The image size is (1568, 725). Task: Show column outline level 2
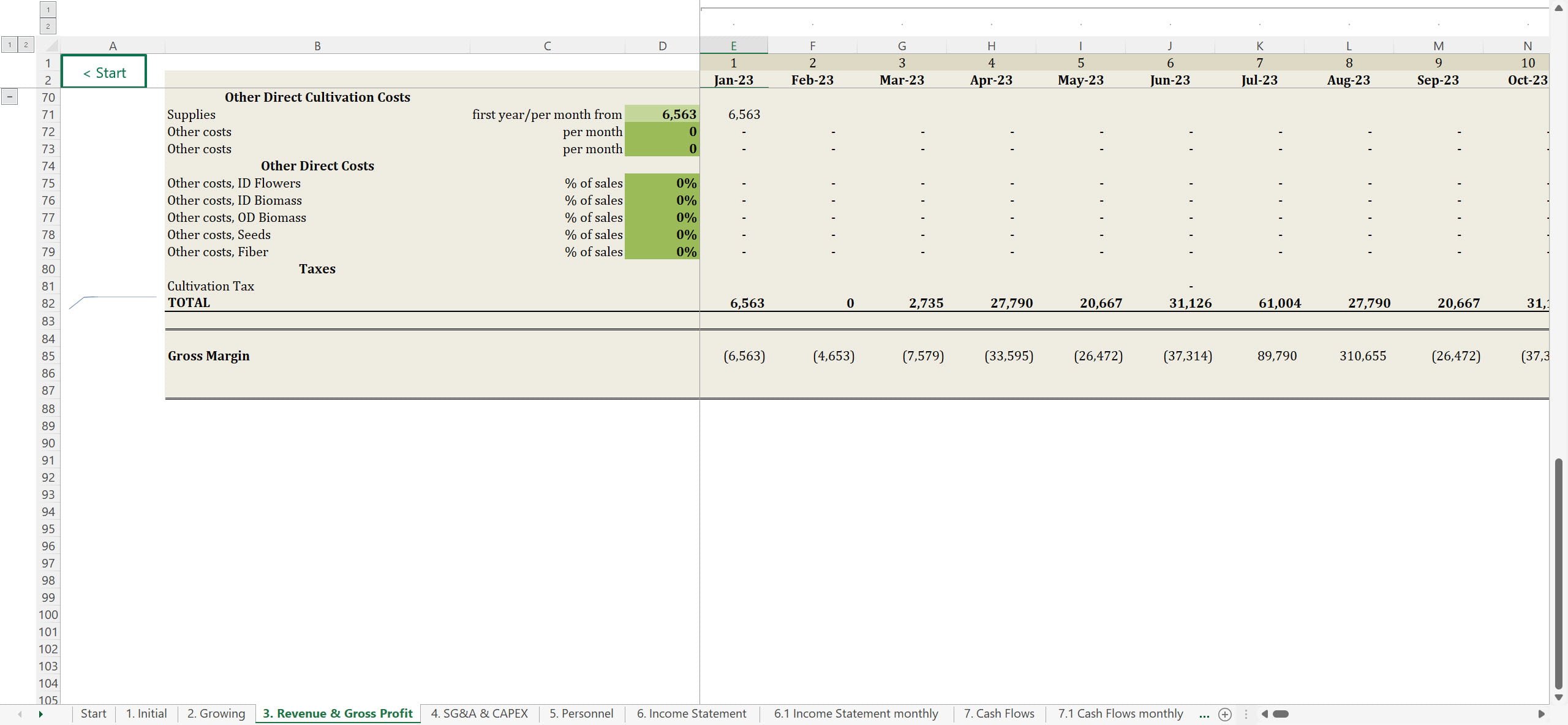point(48,26)
